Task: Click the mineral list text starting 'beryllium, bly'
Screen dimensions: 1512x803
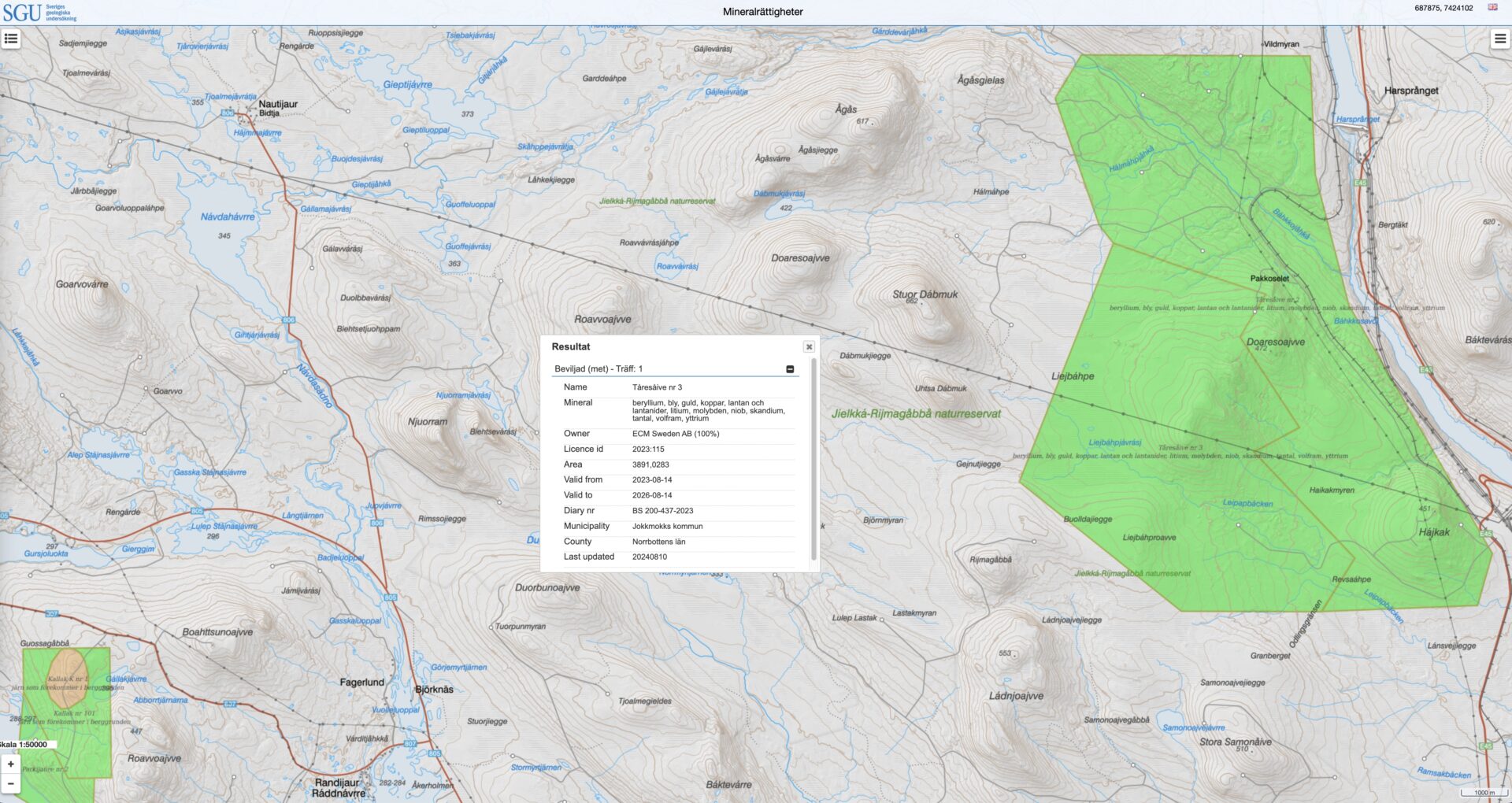Action: (709, 410)
